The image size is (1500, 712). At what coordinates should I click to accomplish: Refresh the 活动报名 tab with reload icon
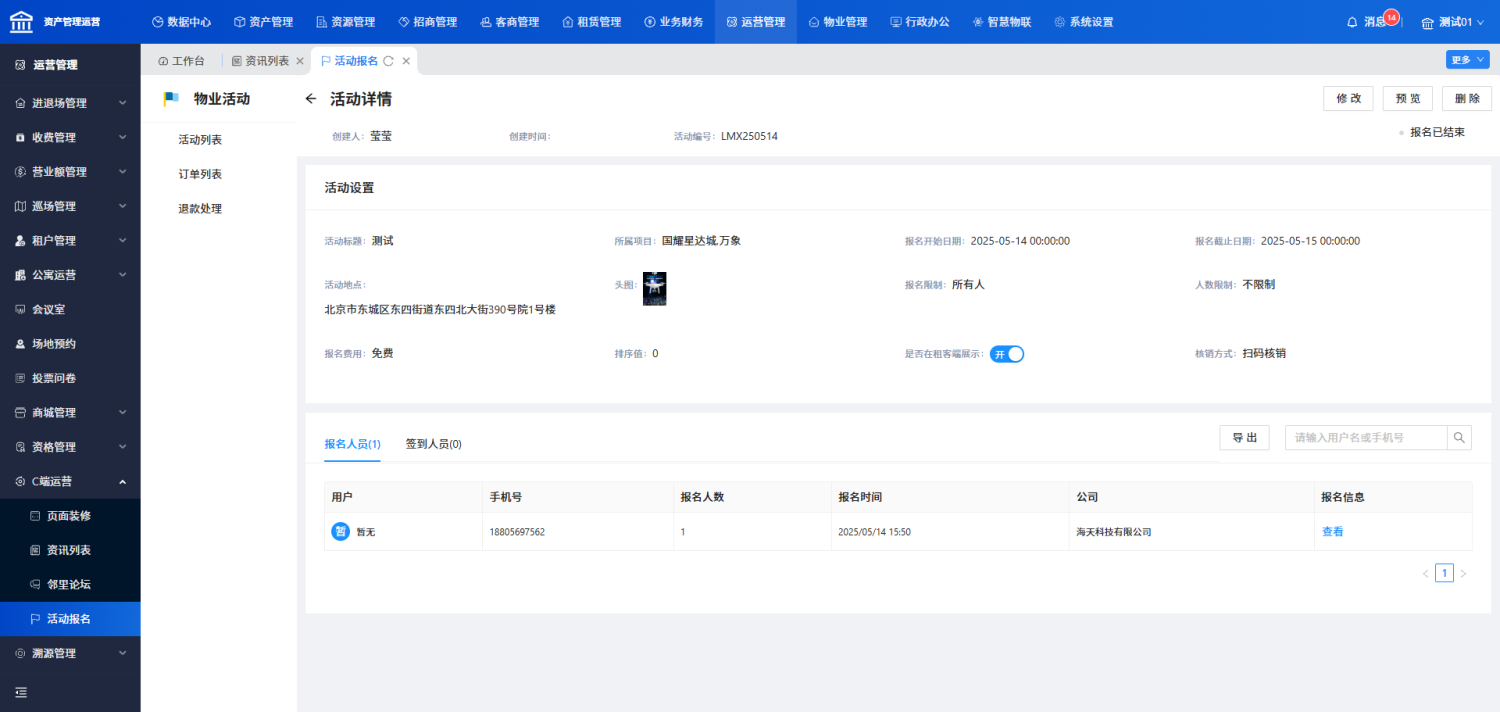pos(388,61)
